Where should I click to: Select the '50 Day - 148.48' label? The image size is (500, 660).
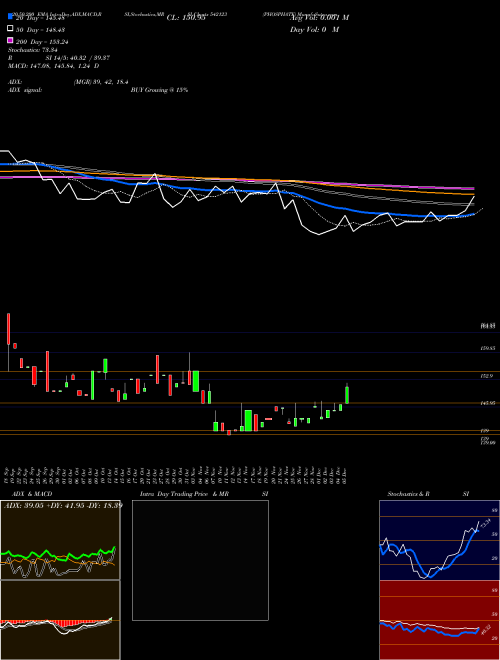click(x=40, y=30)
